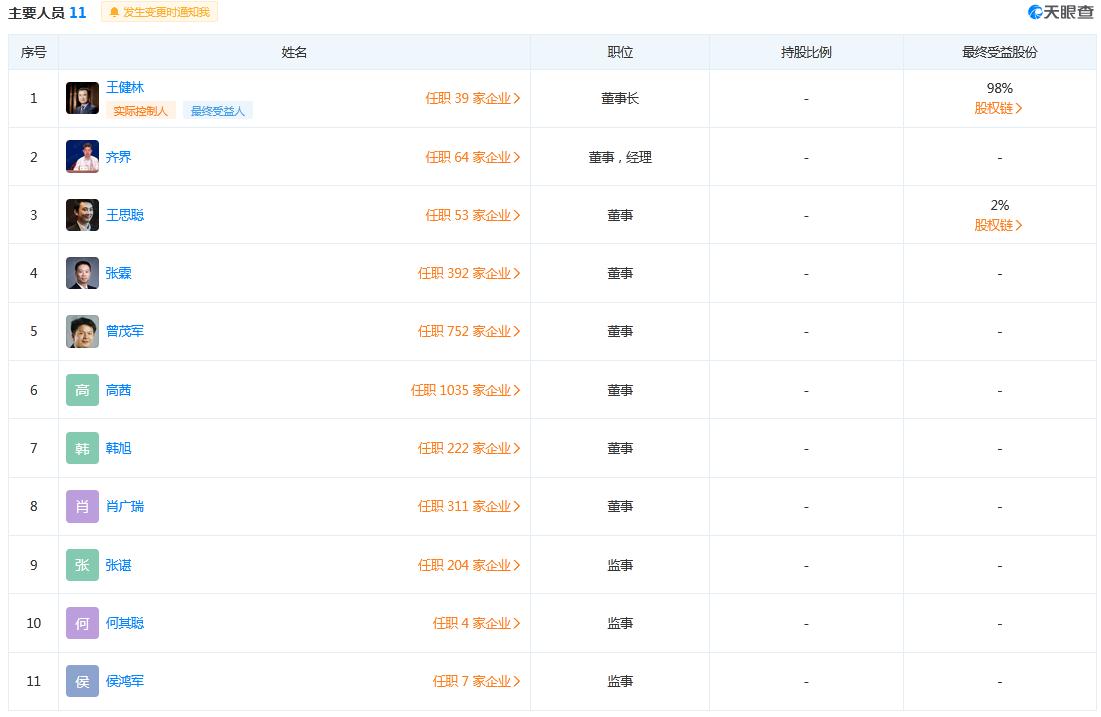Click the 主要人员 11 heading
This screenshot has width=1101, height=717.
(47, 13)
